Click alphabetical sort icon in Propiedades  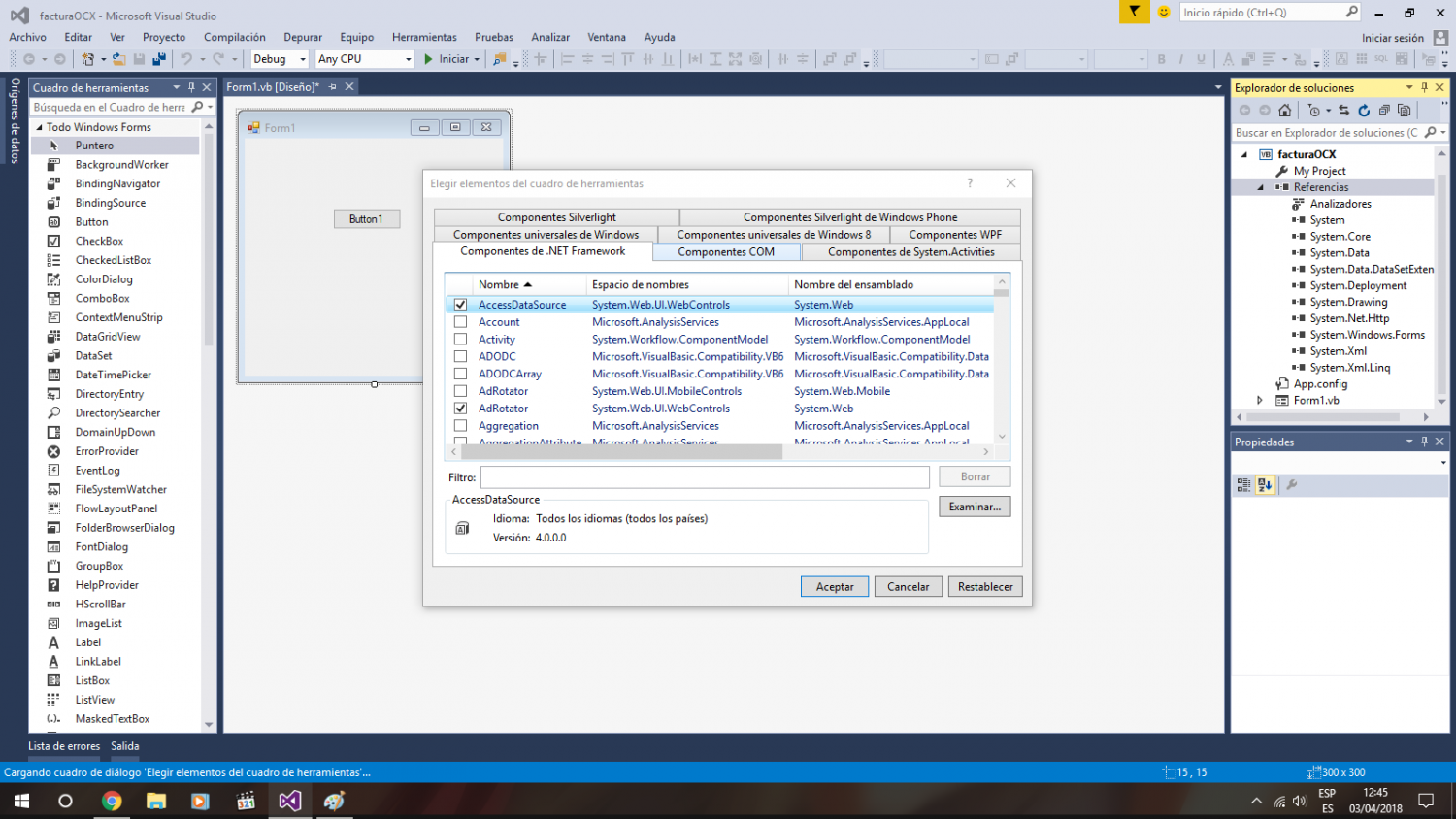coord(1265,485)
